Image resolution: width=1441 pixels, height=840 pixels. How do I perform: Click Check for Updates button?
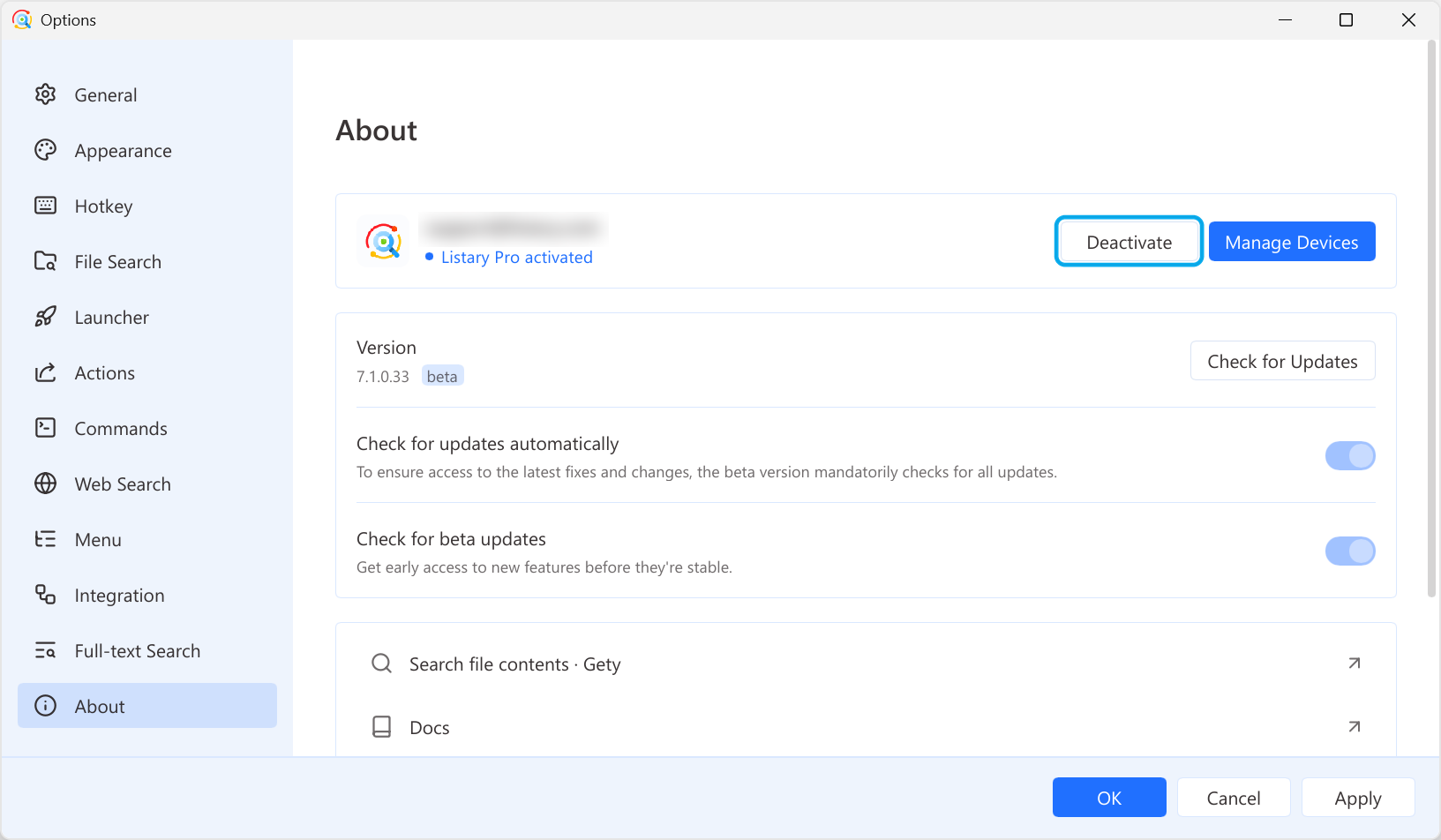[1282, 361]
